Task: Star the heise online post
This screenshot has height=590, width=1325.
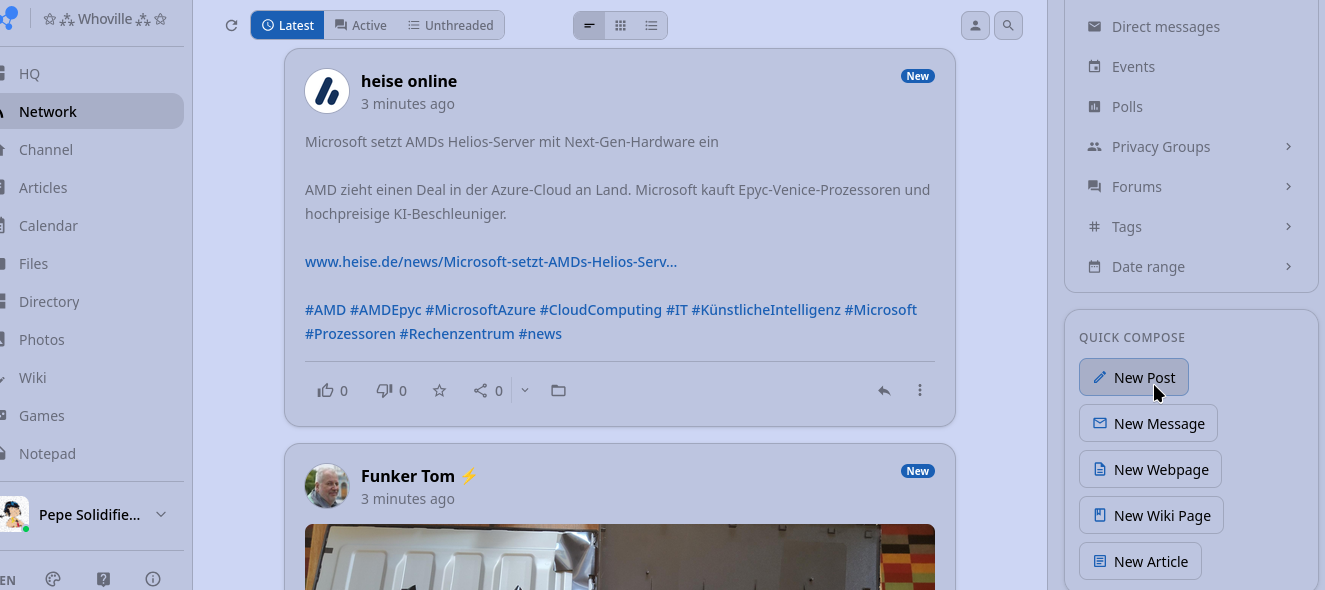Action: click(x=439, y=391)
